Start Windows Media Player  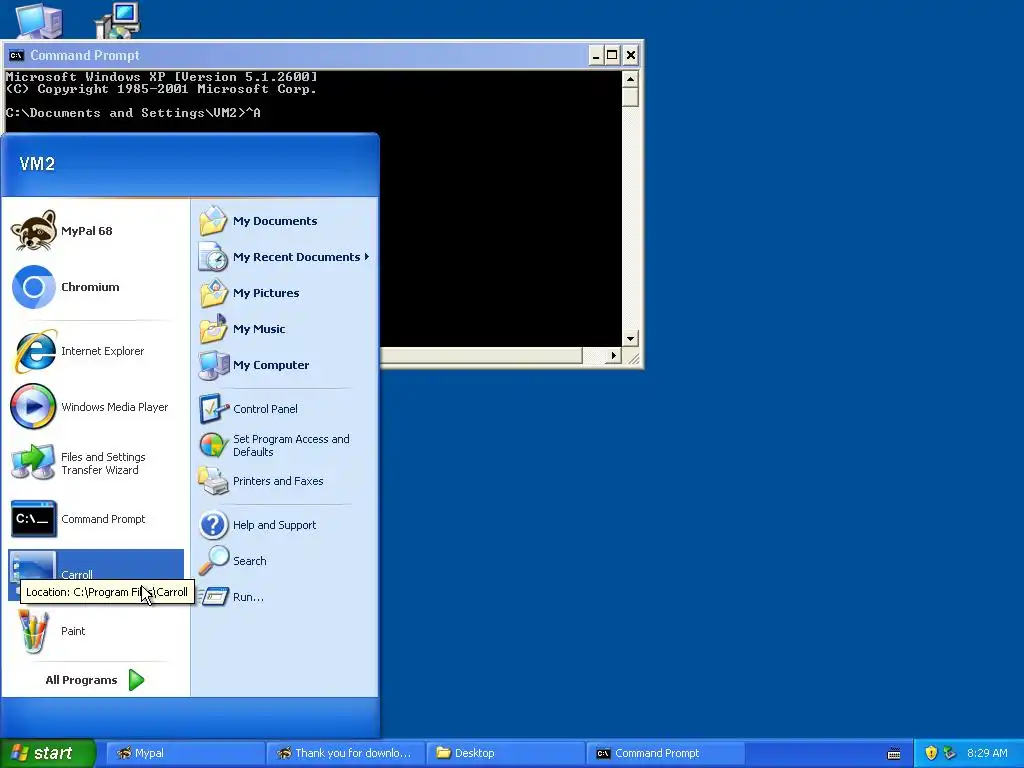95,407
